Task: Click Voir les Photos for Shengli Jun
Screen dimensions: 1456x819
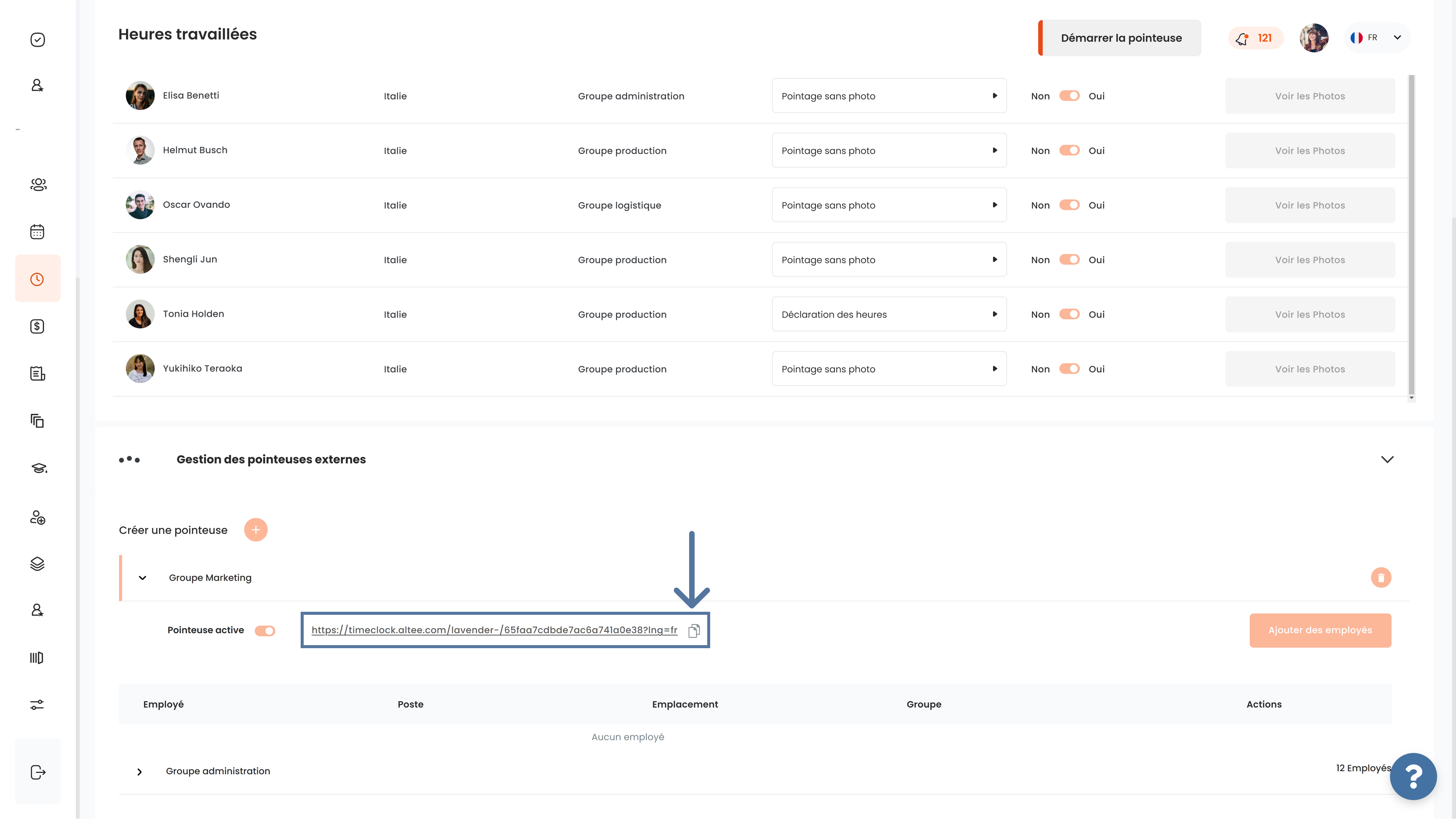Action: tap(1310, 259)
